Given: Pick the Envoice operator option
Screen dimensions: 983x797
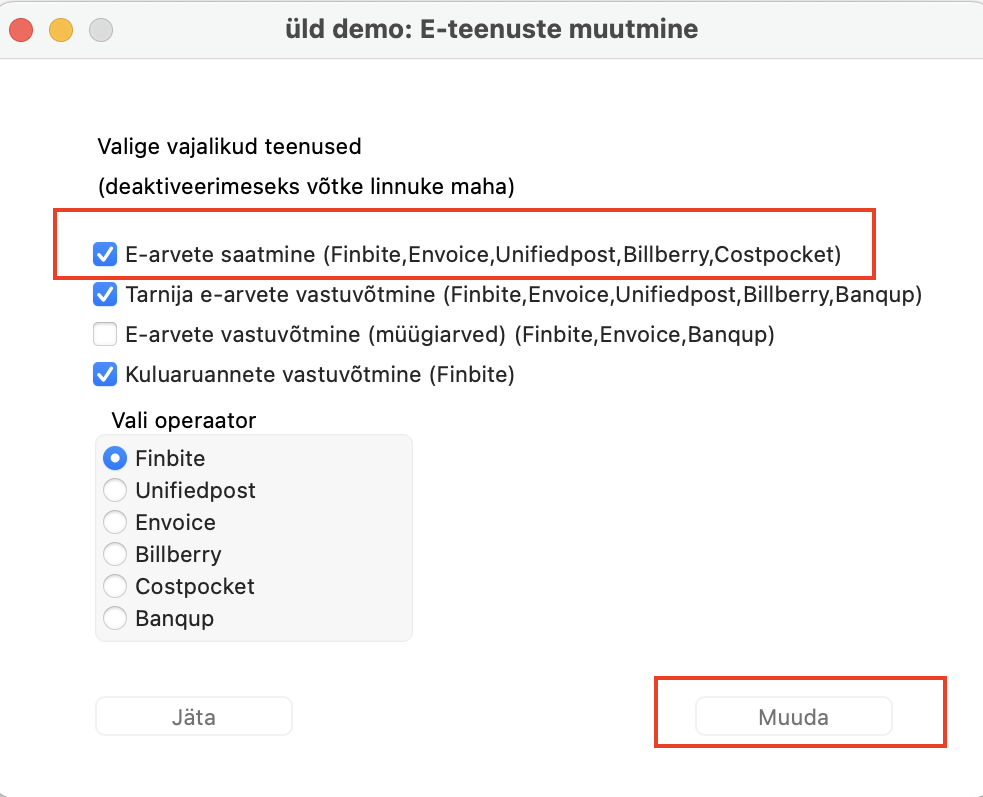Looking at the screenshot, I should coord(116,523).
